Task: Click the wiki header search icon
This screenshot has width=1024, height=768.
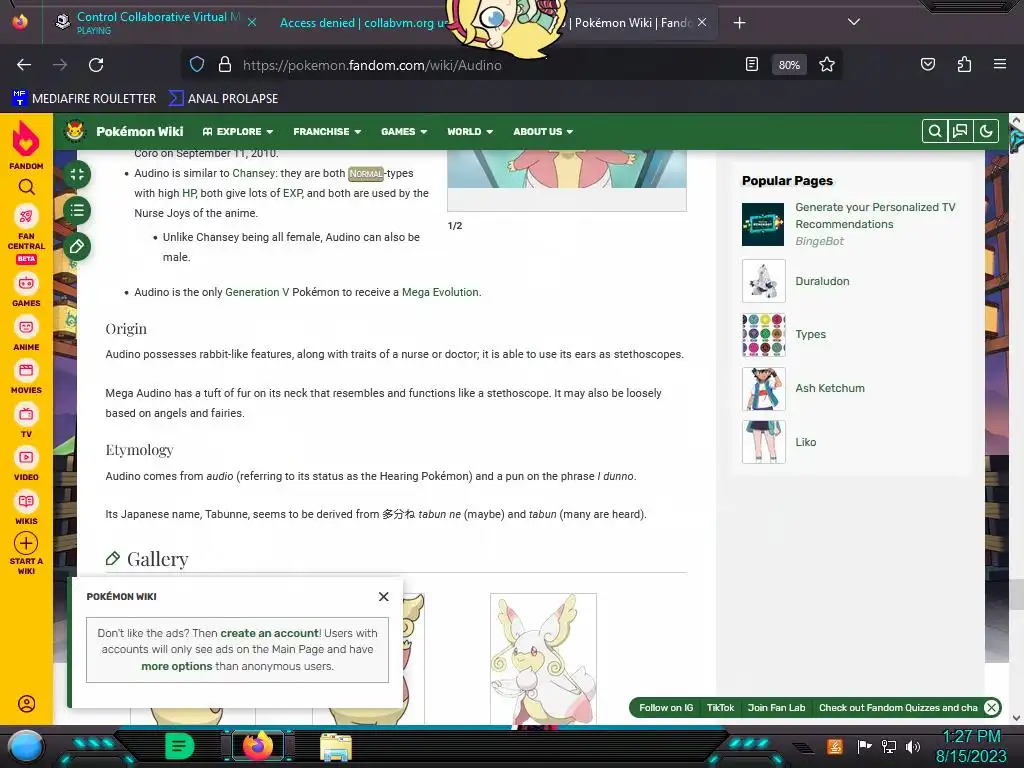Action: (935, 131)
